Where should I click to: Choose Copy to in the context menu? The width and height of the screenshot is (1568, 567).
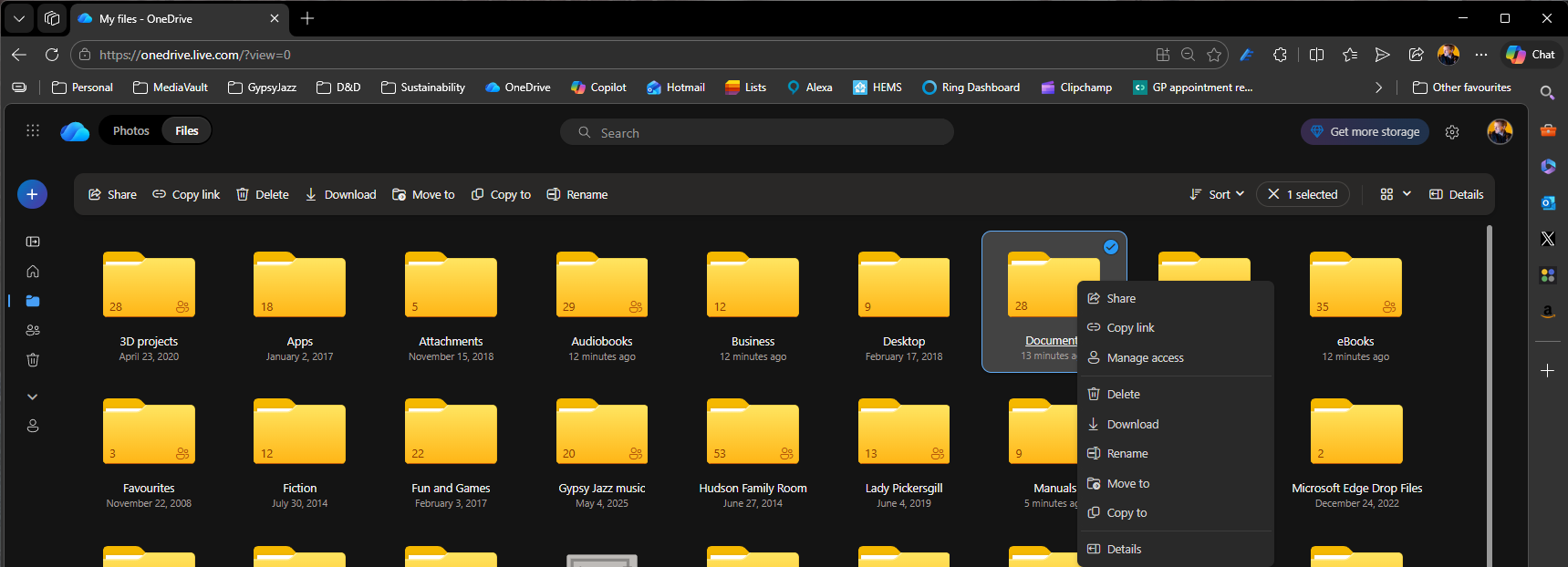(1175, 512)
